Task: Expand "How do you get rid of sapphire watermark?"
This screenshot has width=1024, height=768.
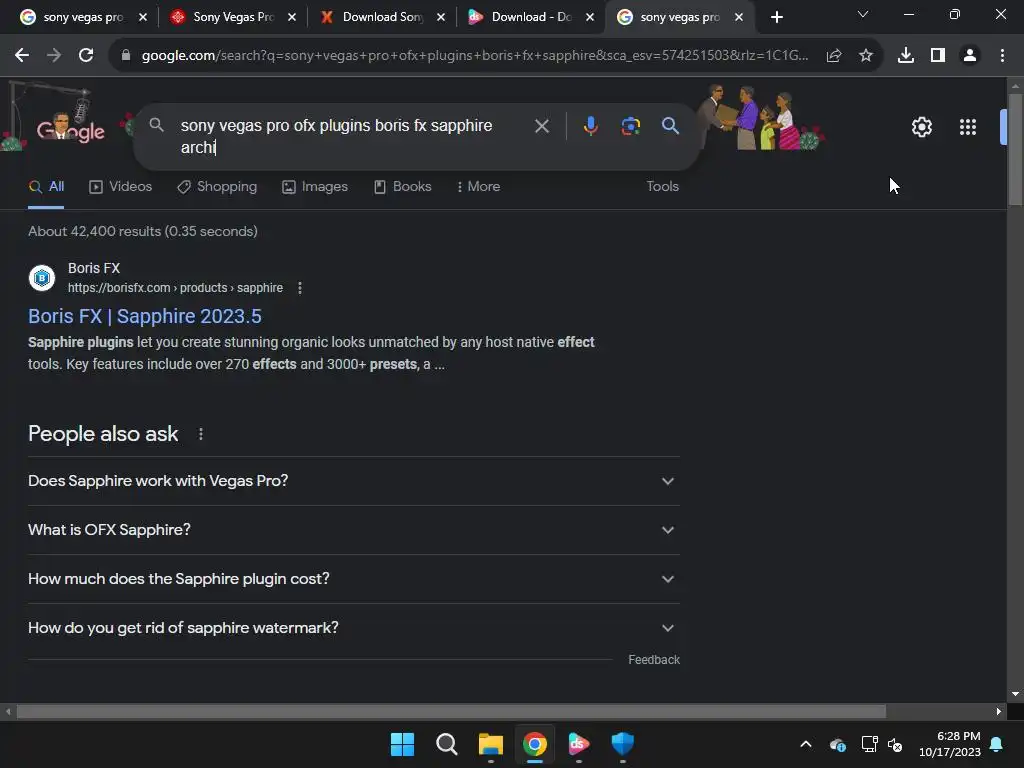Action: tap(353, 628)
